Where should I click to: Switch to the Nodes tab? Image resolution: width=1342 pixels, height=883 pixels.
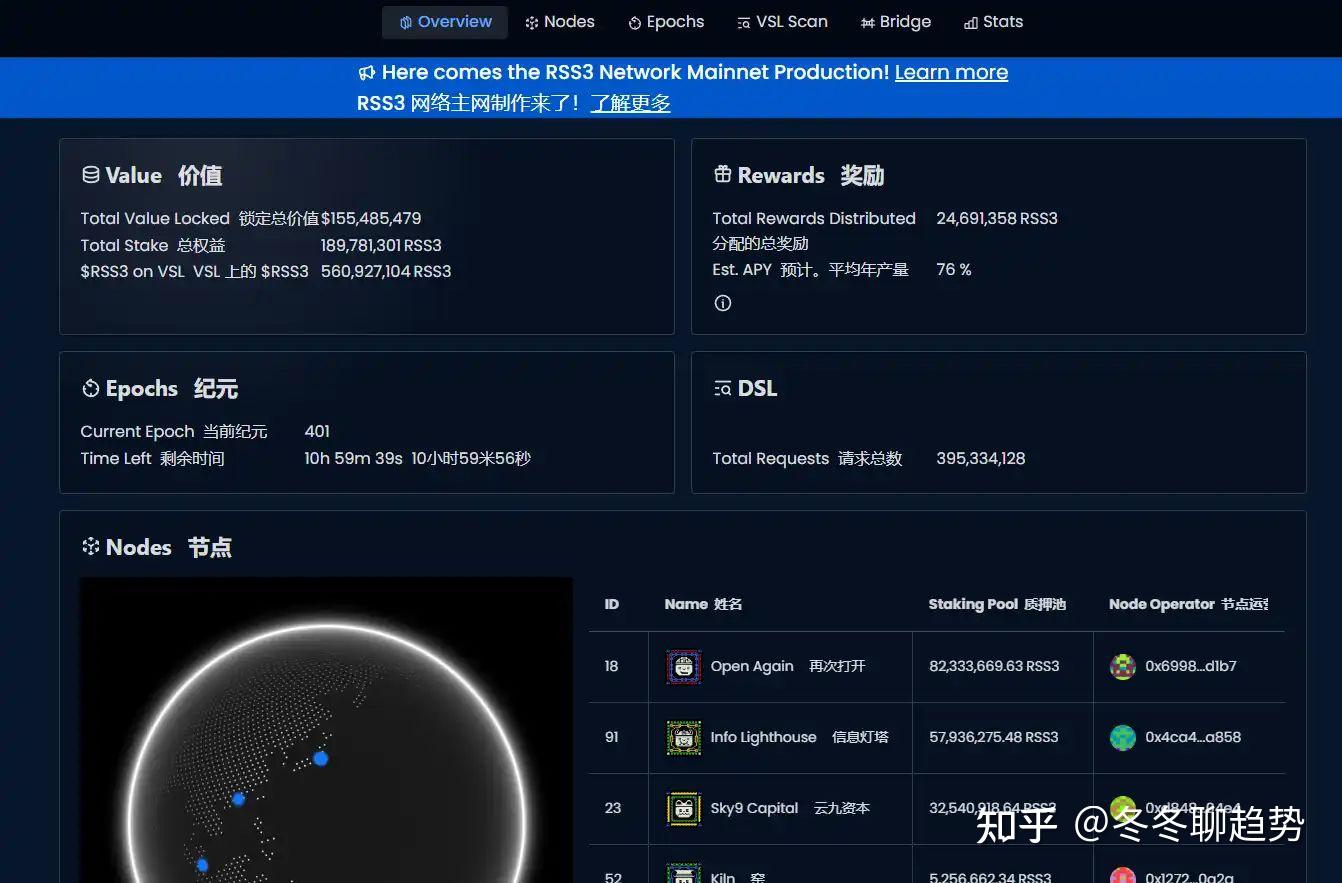tap(560, 21)
